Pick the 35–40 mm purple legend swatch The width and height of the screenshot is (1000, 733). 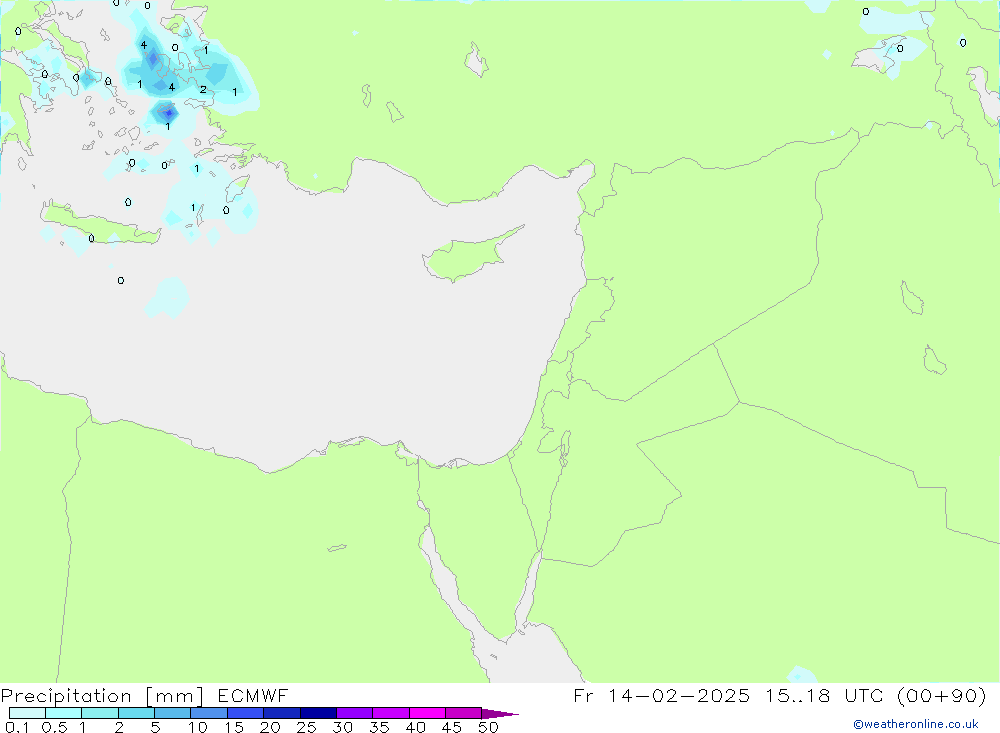point(390,713)
